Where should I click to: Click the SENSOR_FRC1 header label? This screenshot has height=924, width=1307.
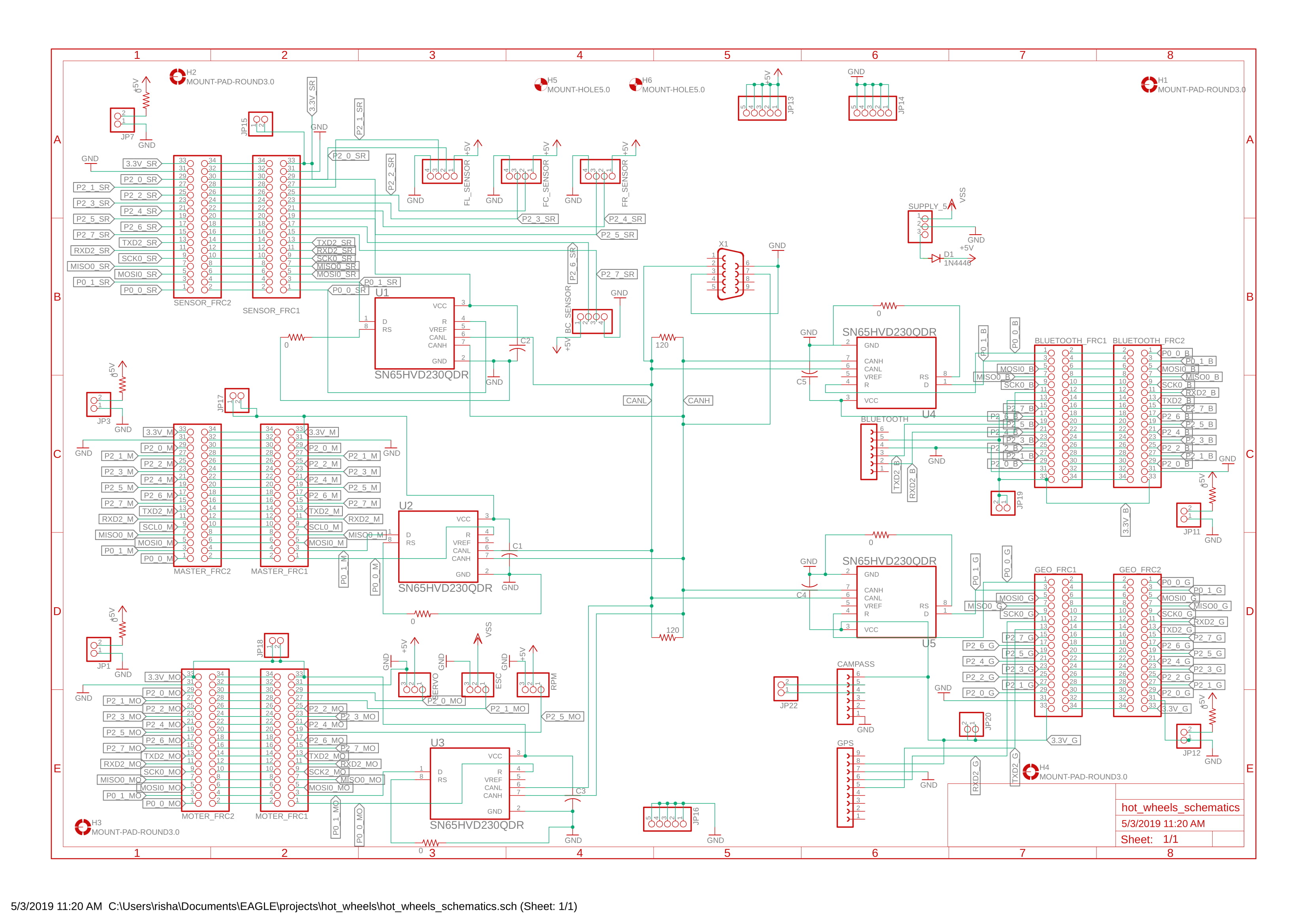tap(271, 311)
